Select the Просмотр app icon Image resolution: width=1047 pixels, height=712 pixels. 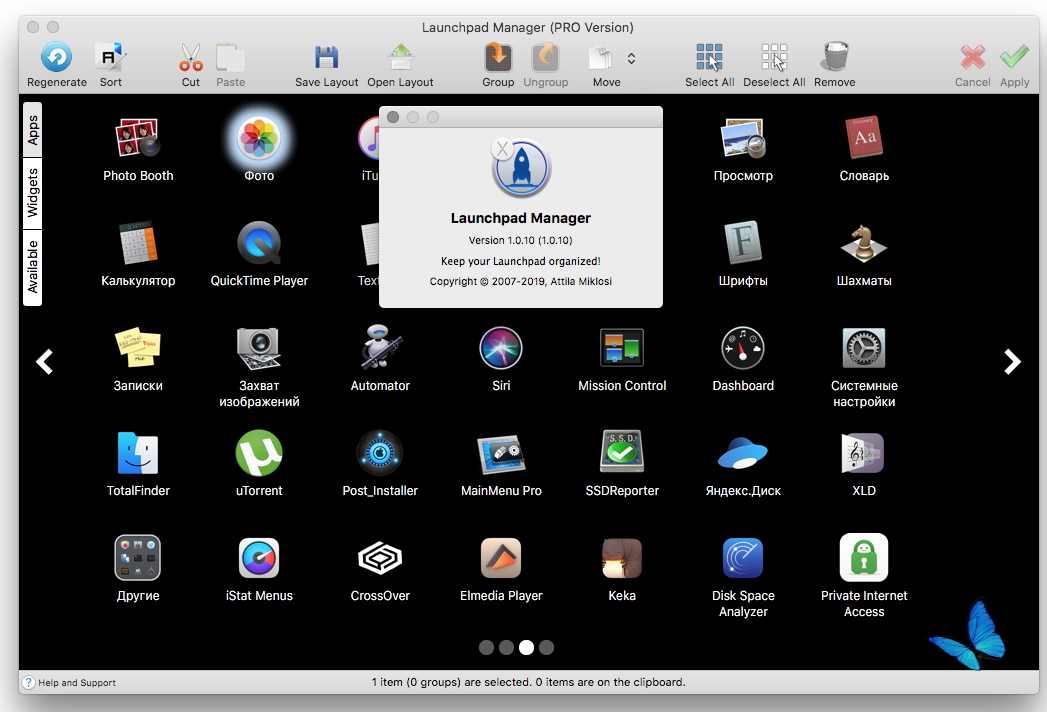tap(743, 138)
